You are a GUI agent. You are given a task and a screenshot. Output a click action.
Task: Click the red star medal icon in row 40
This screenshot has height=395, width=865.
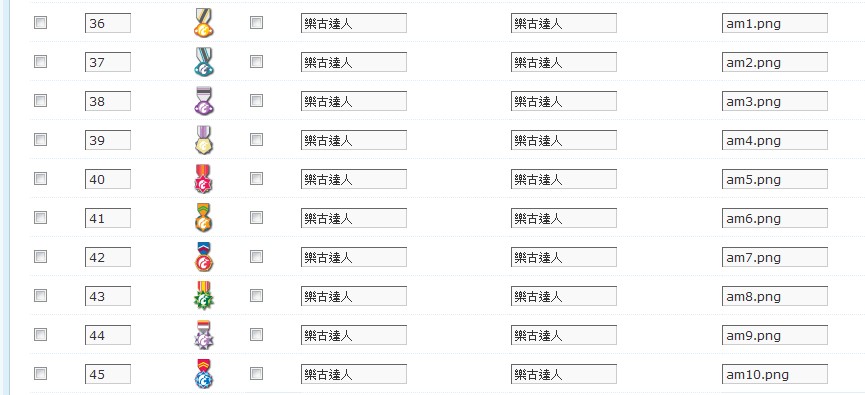(x=204, y=179)
